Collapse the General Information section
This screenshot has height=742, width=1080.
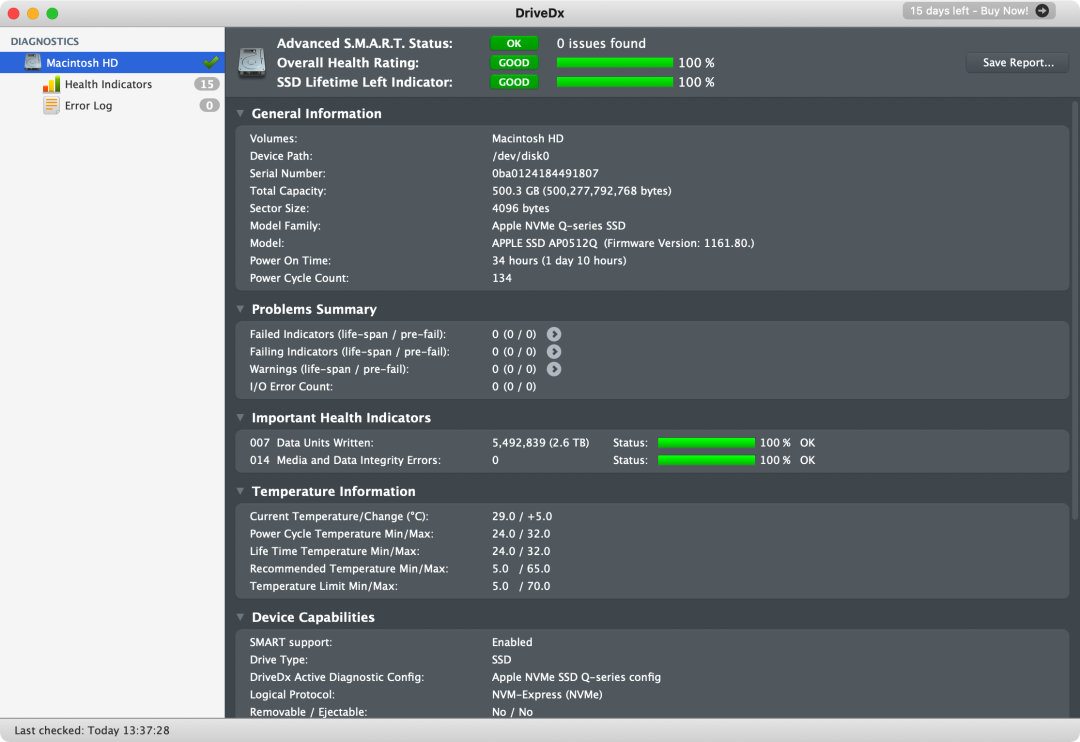click(240, 114)
